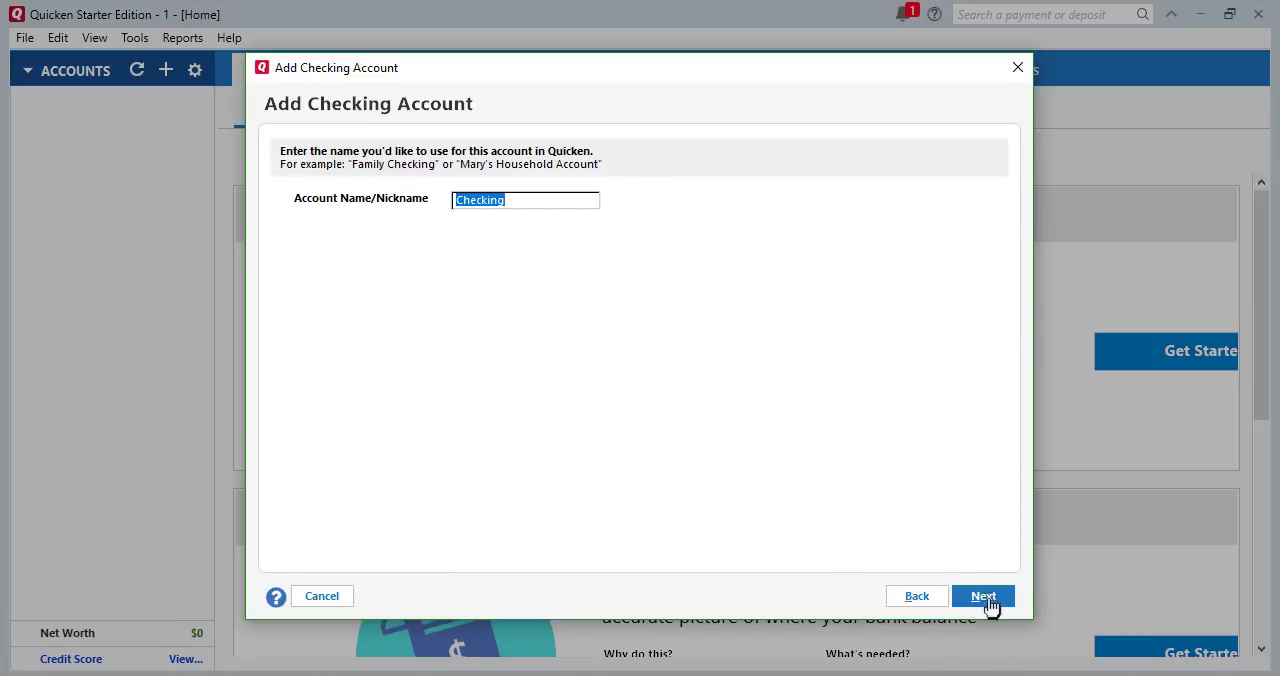The image size is (1280, 676).
Task: Click the scrollbar down arrow
Action: pyautogui.click(x=1261, y=649)
